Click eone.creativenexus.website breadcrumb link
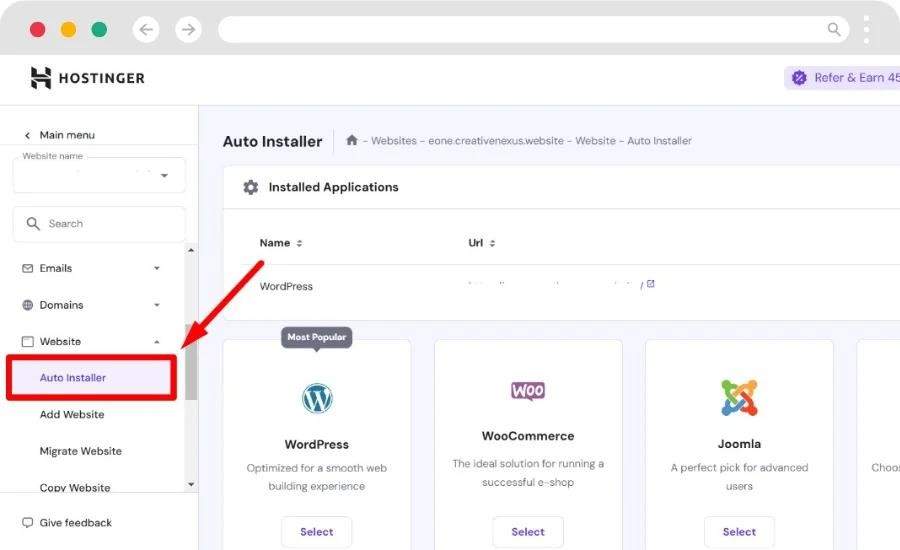The width and height of the screenshot is (900, 550). click(x=496, y=141)
